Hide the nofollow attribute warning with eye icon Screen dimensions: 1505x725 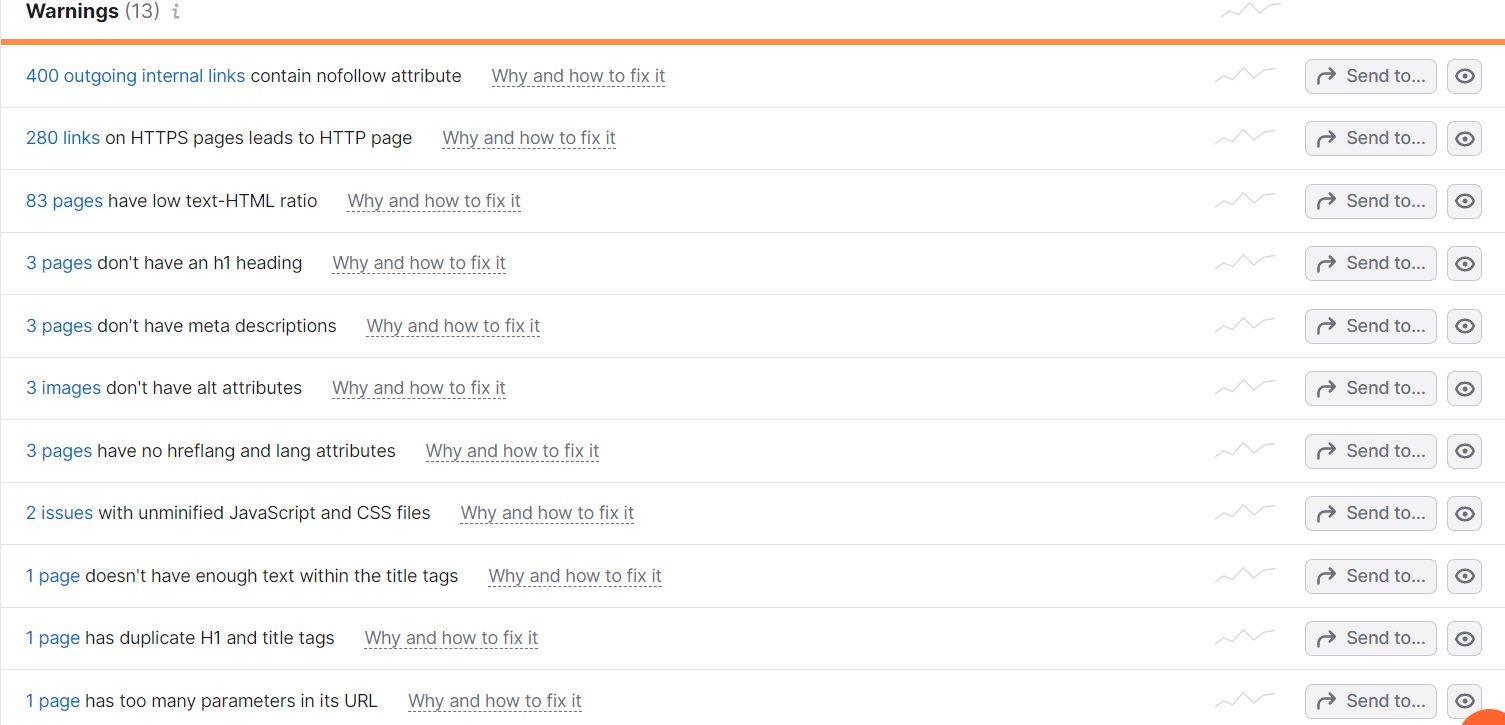click(1464, 76)
